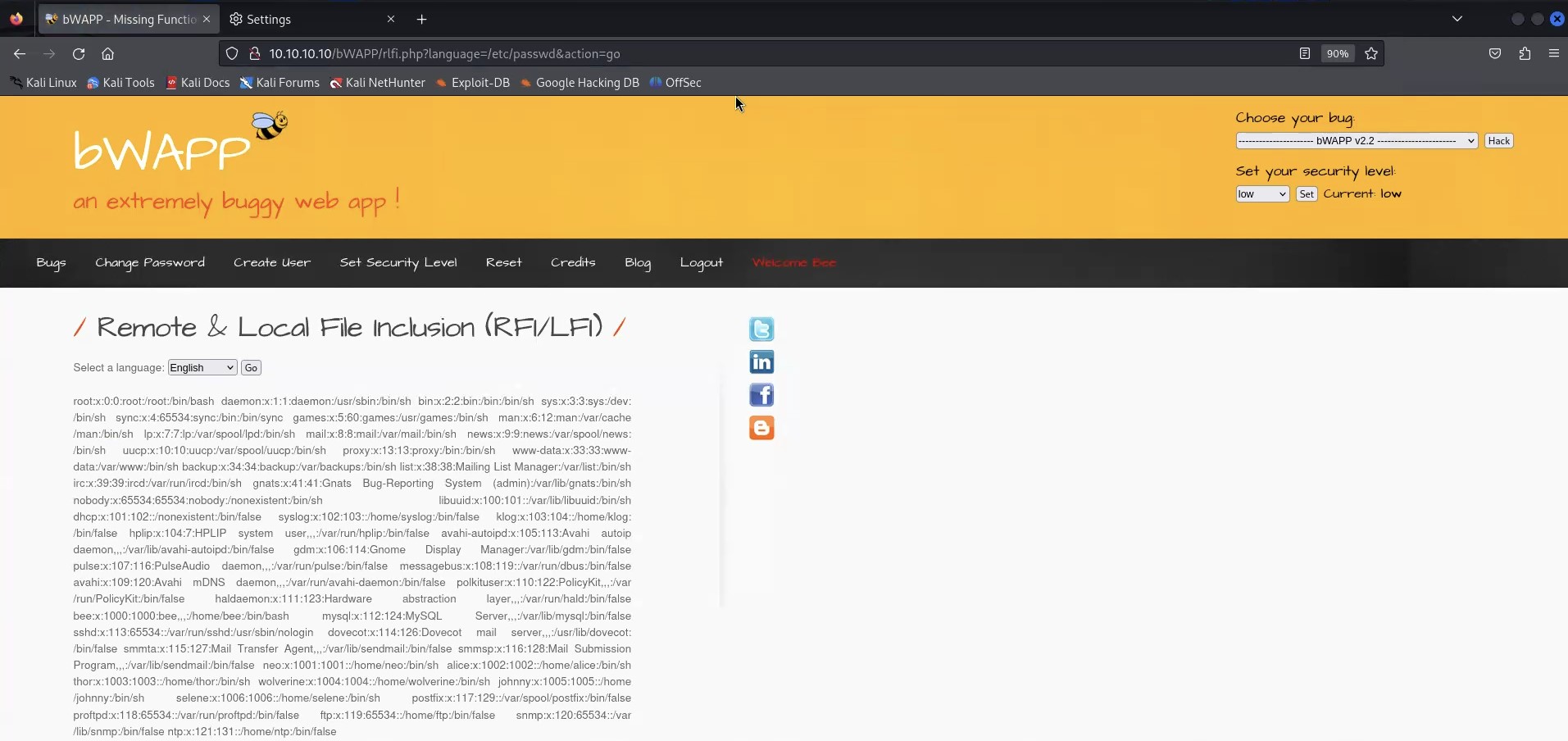Open a new browser tab
The height and width of the screenshot is (741, 1568).
(421, 19)
